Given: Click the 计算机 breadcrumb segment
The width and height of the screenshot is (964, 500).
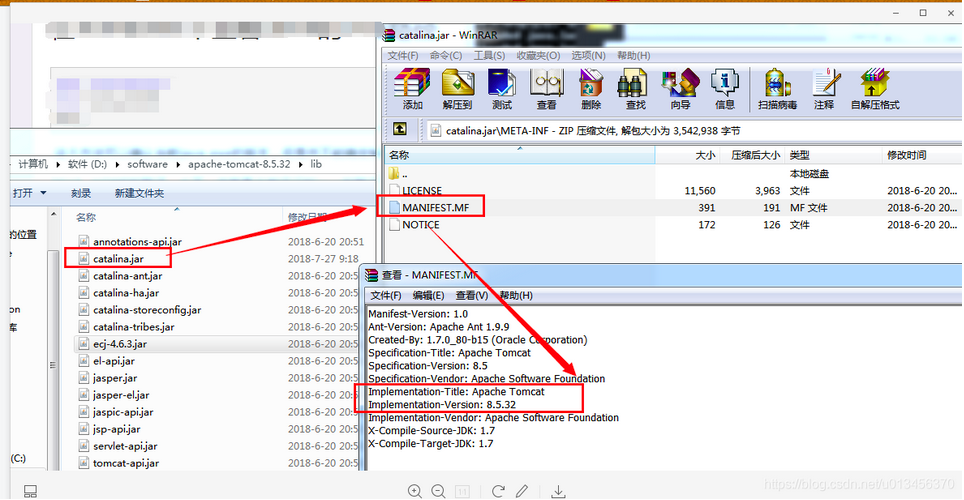Looking at the screenshot, I should [x=33, y=164].
